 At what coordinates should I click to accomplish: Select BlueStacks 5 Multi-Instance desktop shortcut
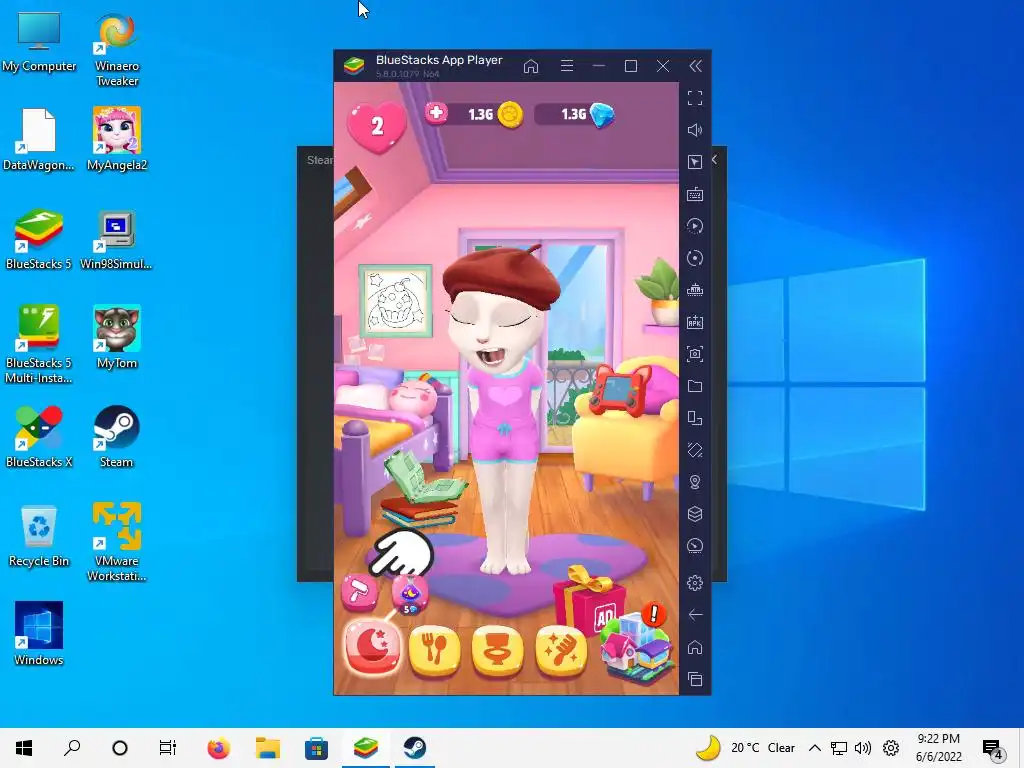pos(39,344)
